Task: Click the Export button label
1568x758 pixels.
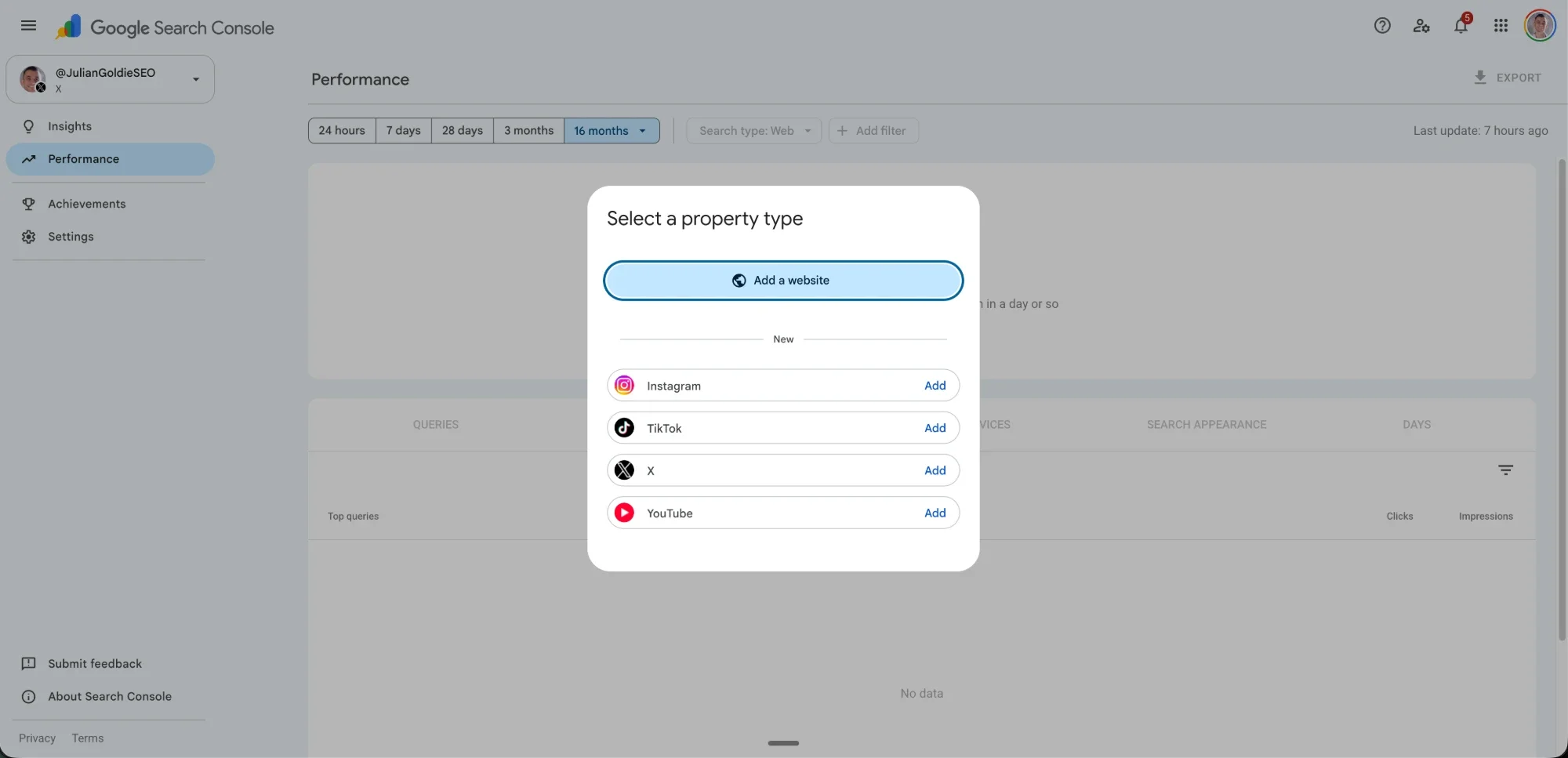Action: tap(1519, 78)
